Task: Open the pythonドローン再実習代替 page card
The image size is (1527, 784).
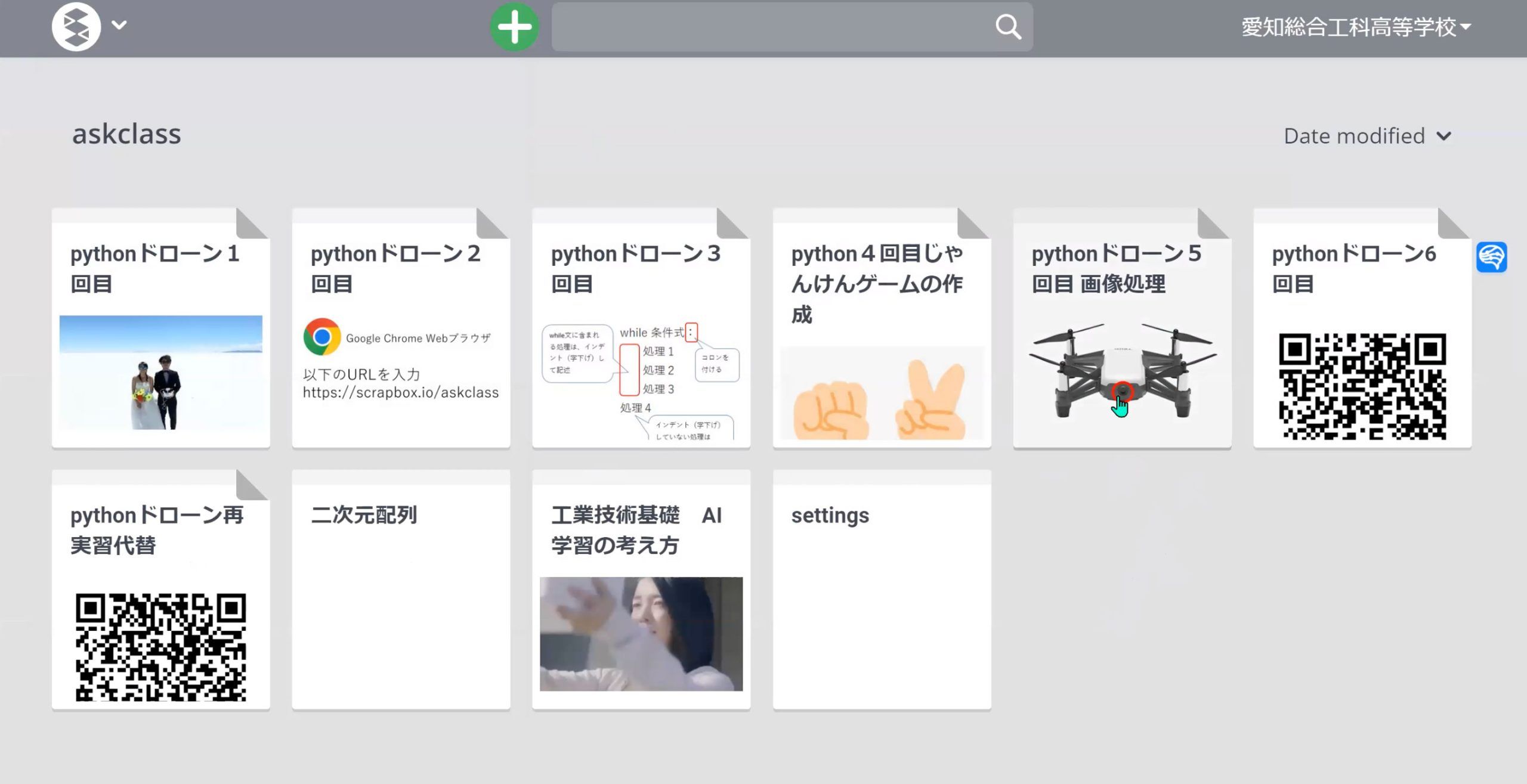Action: (160, 590)
